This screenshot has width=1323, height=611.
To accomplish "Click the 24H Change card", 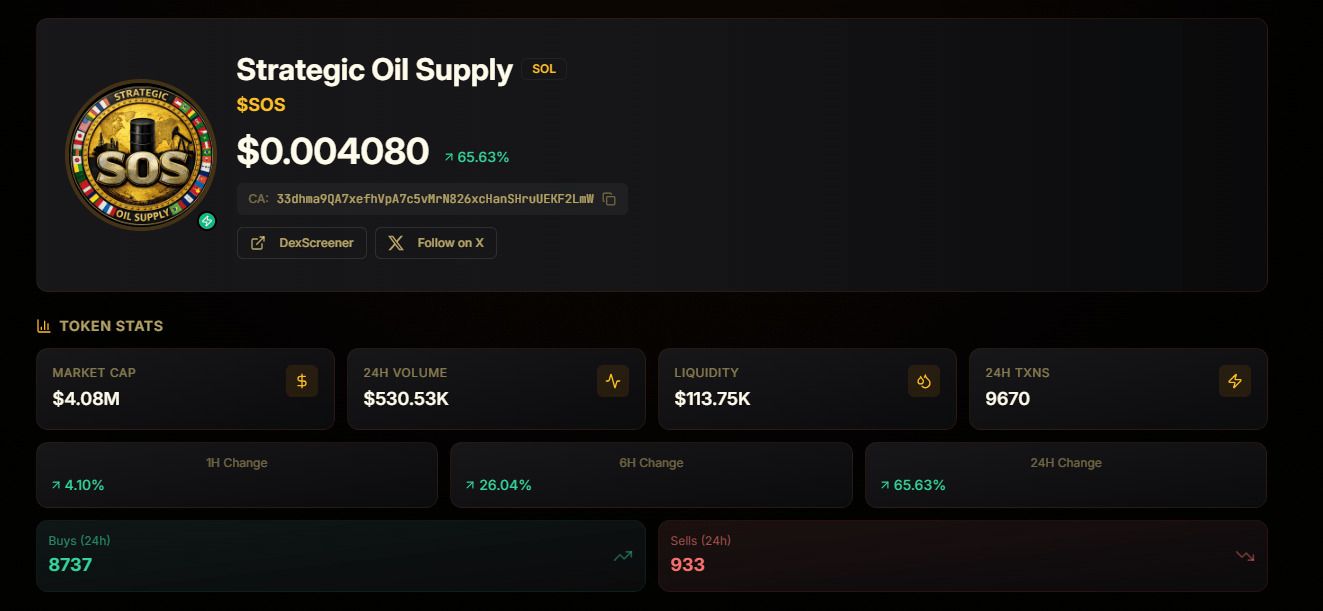I will click(1066, 475).
